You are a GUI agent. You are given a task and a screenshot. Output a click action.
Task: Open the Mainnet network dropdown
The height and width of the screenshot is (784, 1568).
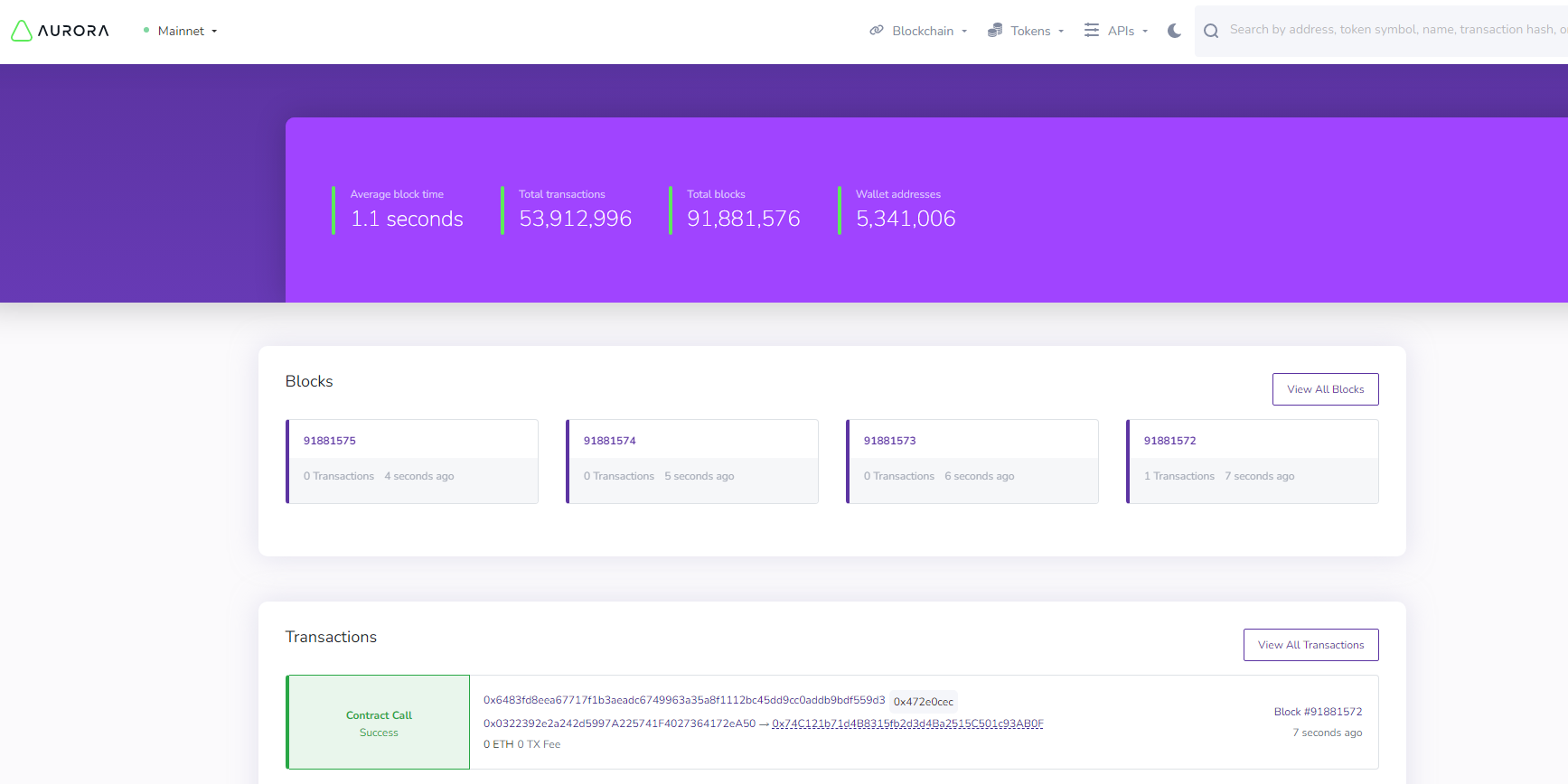pyautogui.click(x=186, y=31)
